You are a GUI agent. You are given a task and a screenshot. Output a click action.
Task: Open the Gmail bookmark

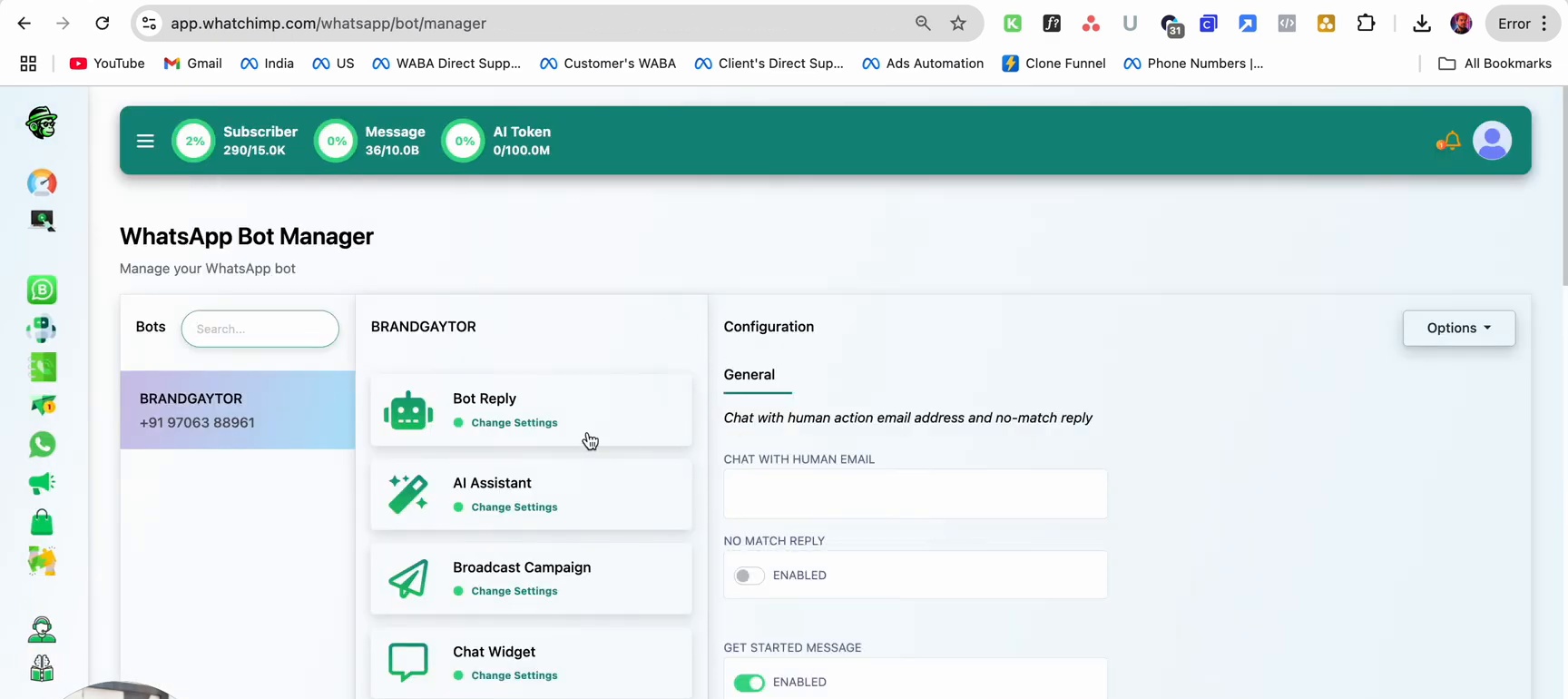(x=192, y=64)
